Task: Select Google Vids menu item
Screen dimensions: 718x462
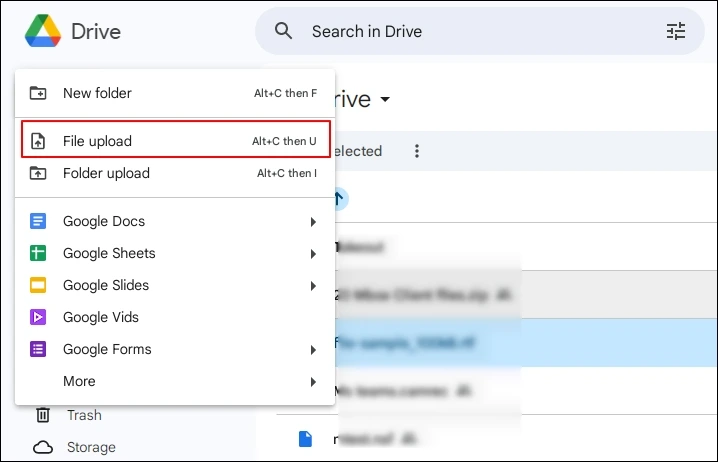Action: click(175, 317)
